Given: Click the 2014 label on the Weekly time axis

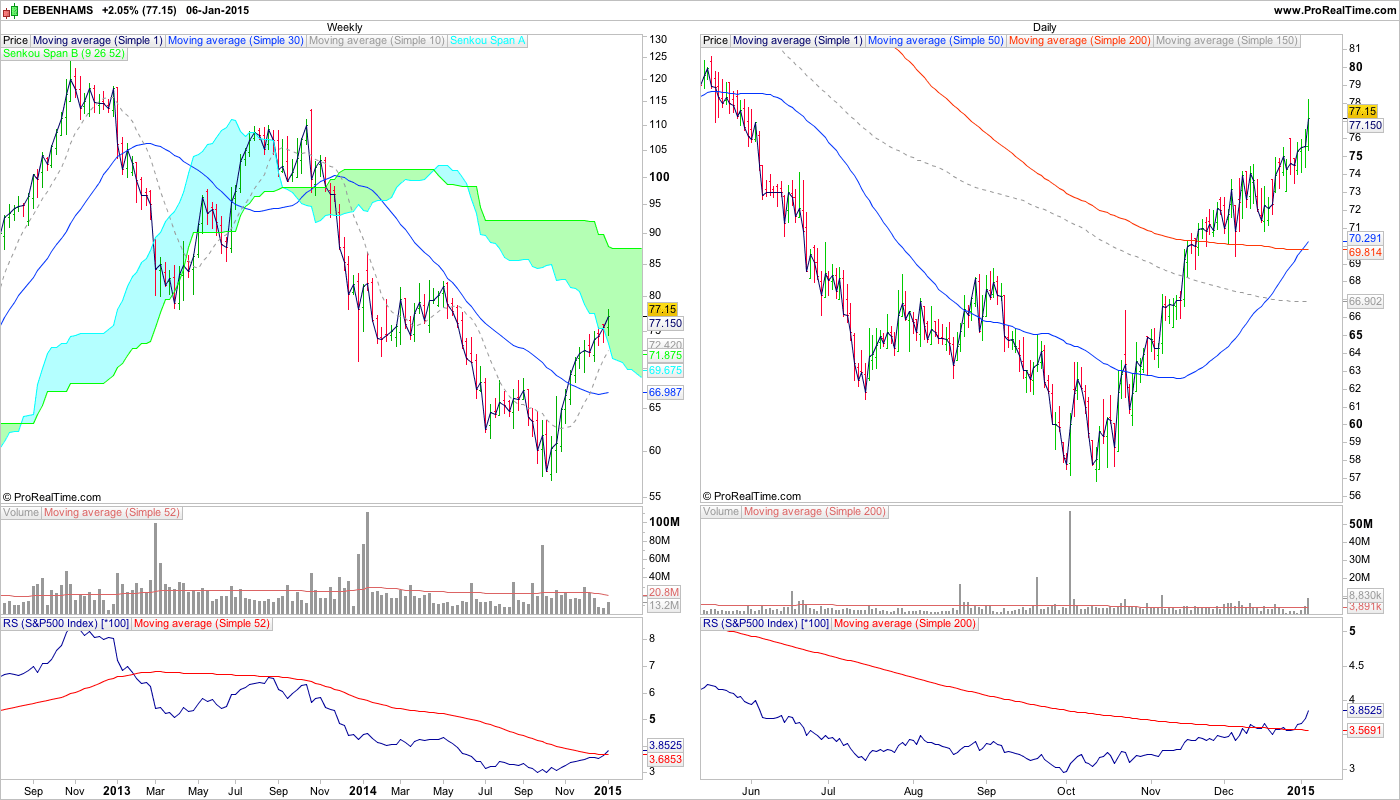Looking at the screenshot, I should 363,789.
